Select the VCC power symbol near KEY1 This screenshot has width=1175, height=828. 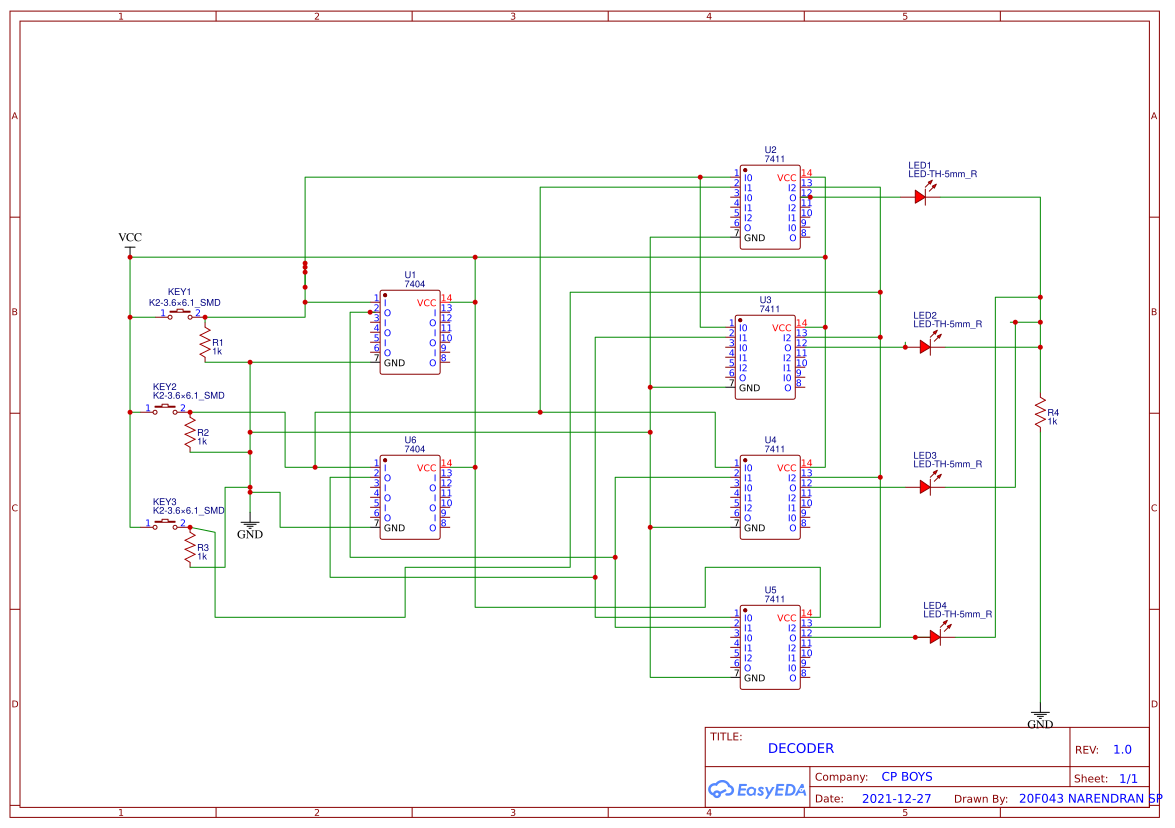click(129, 243)
